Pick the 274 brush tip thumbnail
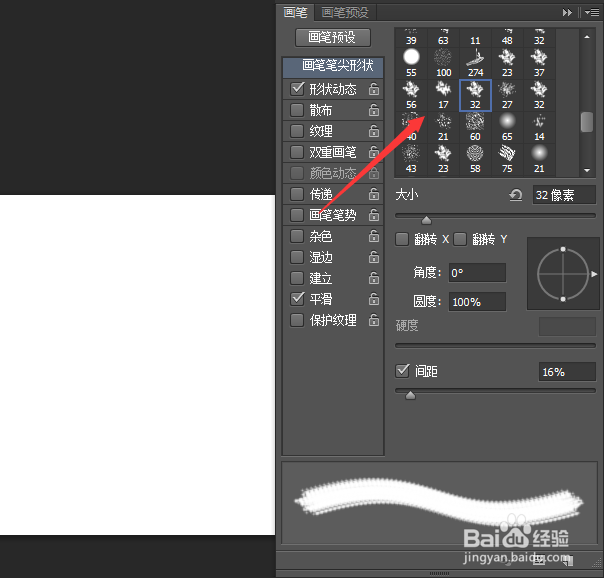The width and height of the screenshot is (604, 578). [475, 63]
